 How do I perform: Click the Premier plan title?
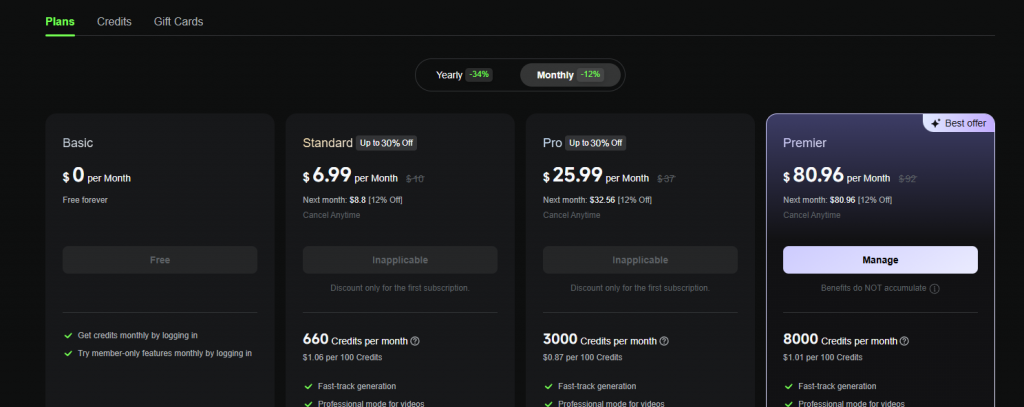[805, 142]
